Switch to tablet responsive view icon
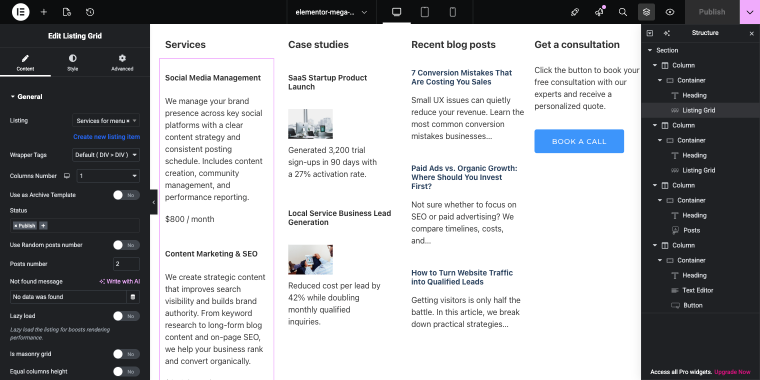Screen dimensions: 760x380 point(425,12)
